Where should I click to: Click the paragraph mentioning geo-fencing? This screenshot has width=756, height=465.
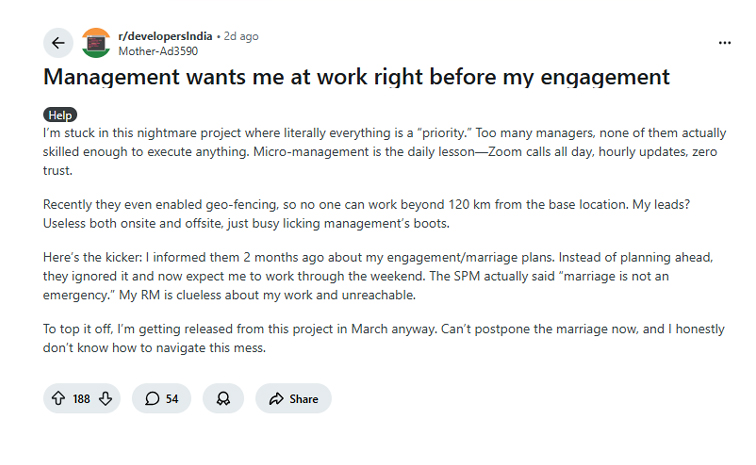[372, 213]
